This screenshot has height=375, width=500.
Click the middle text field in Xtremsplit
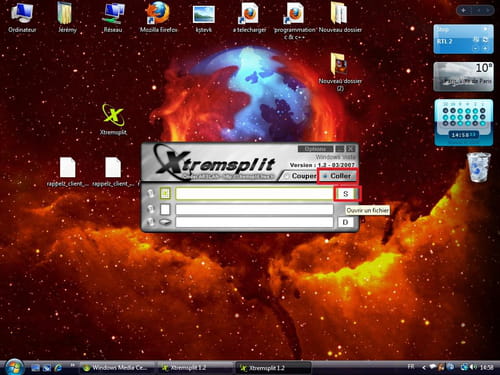[254, 209]
